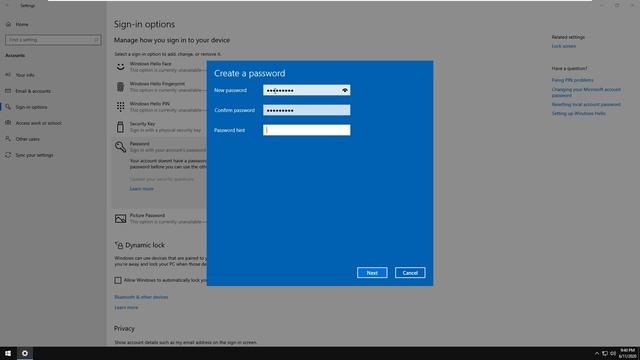
Task: Click the network icon in system tray
Action: click(x=605, y=353)
